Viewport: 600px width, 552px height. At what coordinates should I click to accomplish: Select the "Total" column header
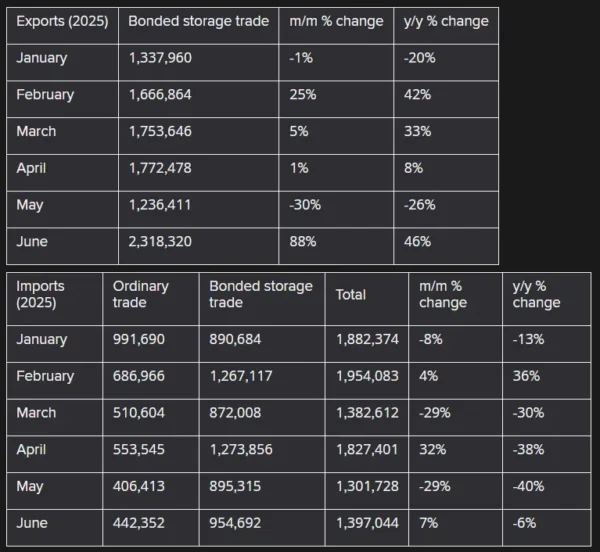351,294
